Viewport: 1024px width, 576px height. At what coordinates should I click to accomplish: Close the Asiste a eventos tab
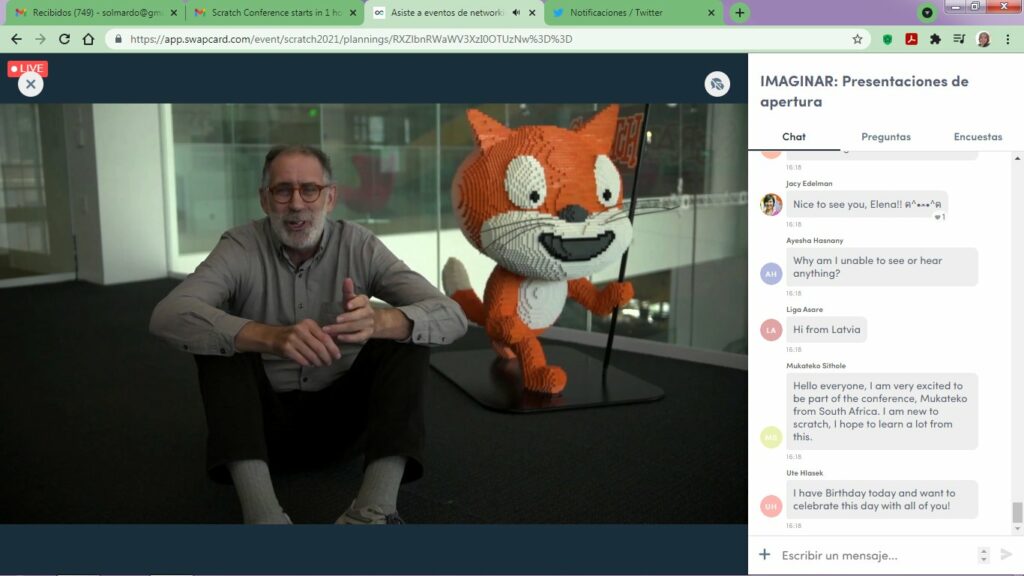[532, 12]
